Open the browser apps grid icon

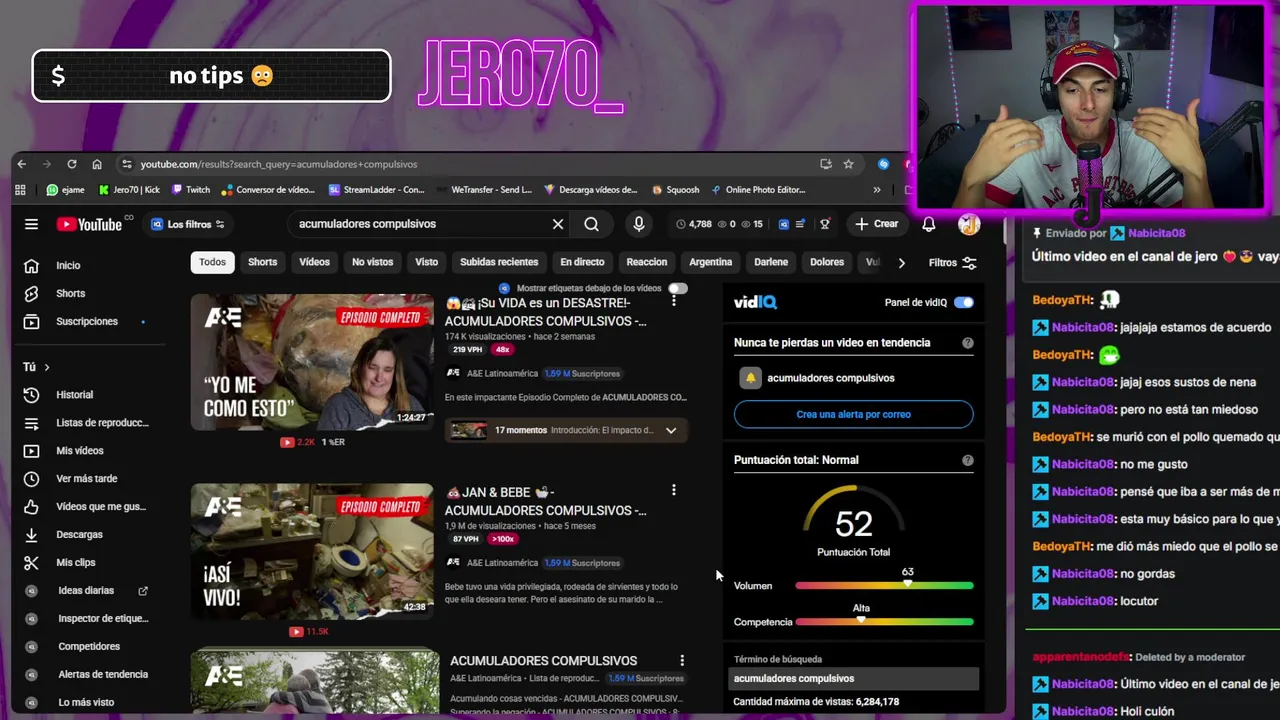[20, 189]
